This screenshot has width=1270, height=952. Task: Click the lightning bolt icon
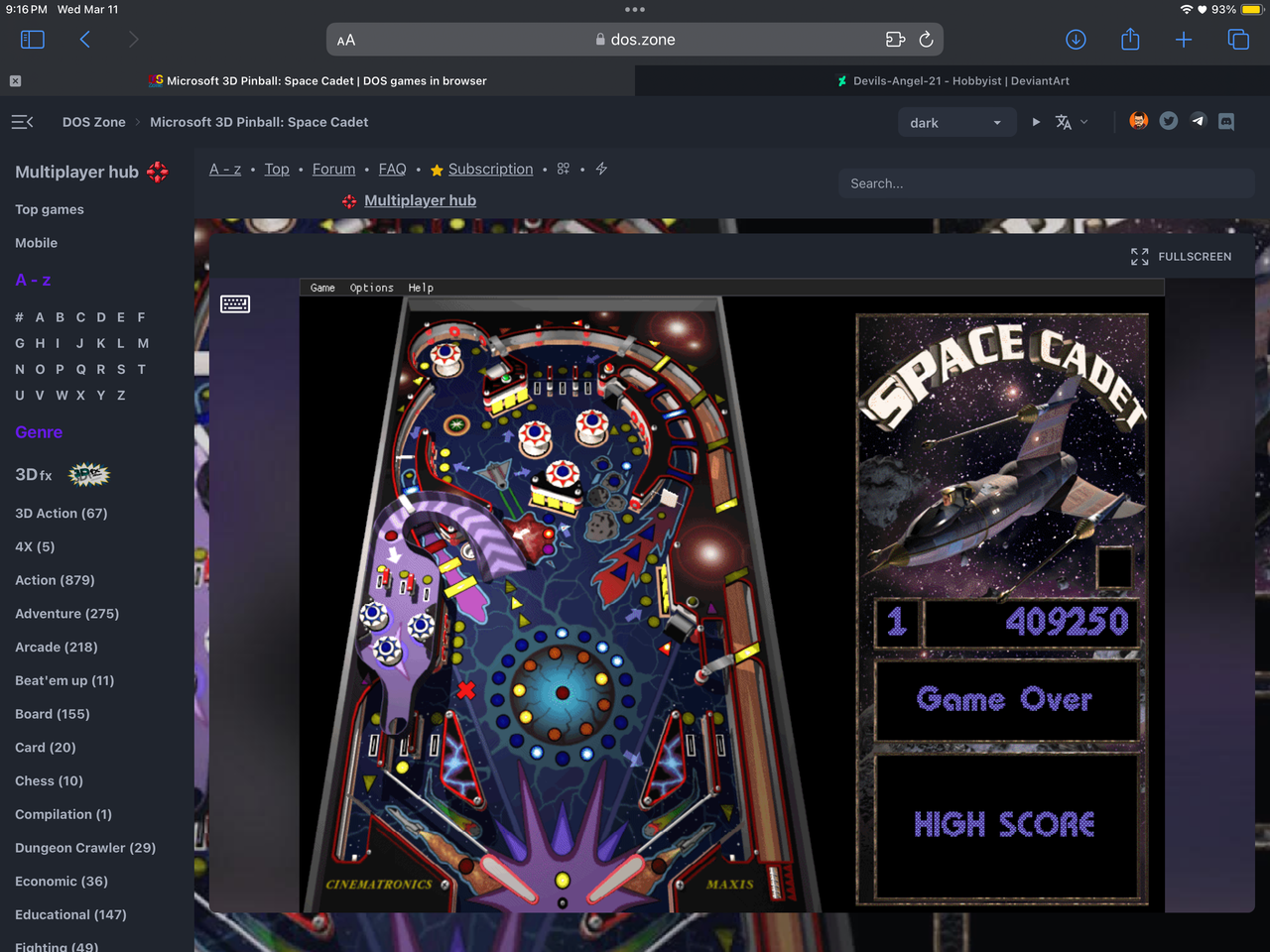(601, 169)
